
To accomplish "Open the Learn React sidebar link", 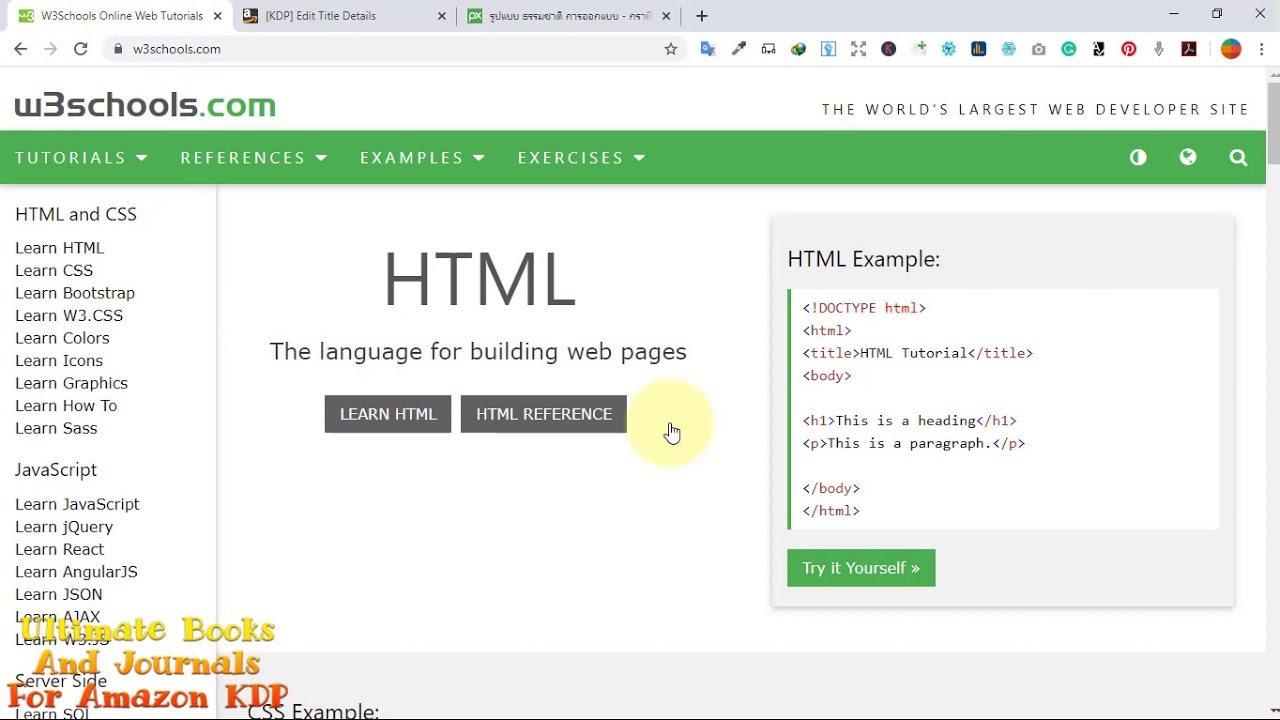I will 59,549.
